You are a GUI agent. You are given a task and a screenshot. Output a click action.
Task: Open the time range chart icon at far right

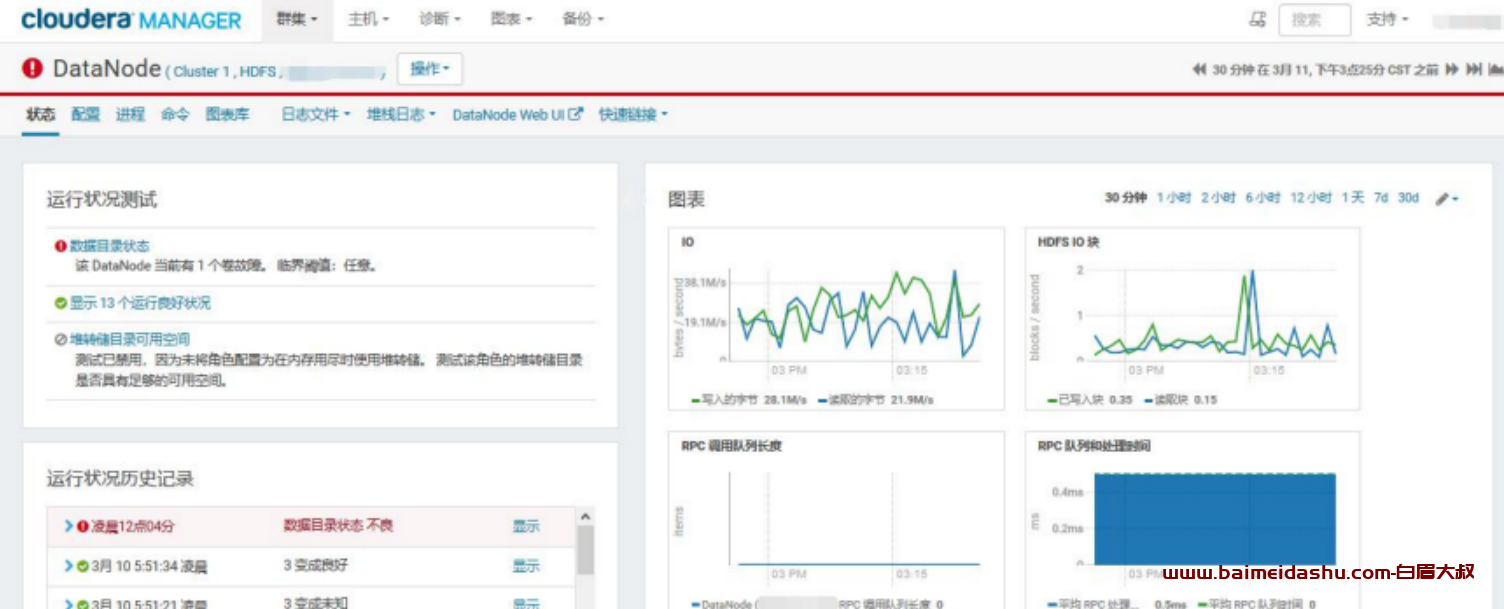1496,69
